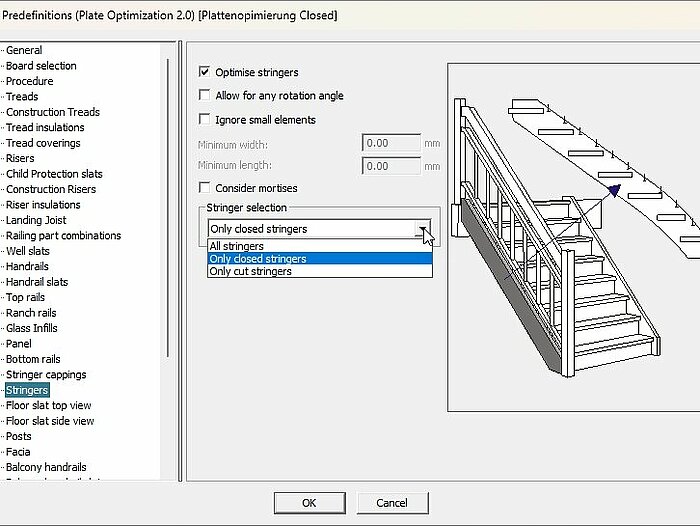The width and height of the screenshot is (700, 526).
Task: Enable Allow for any rotation angle
Action: 204,95
